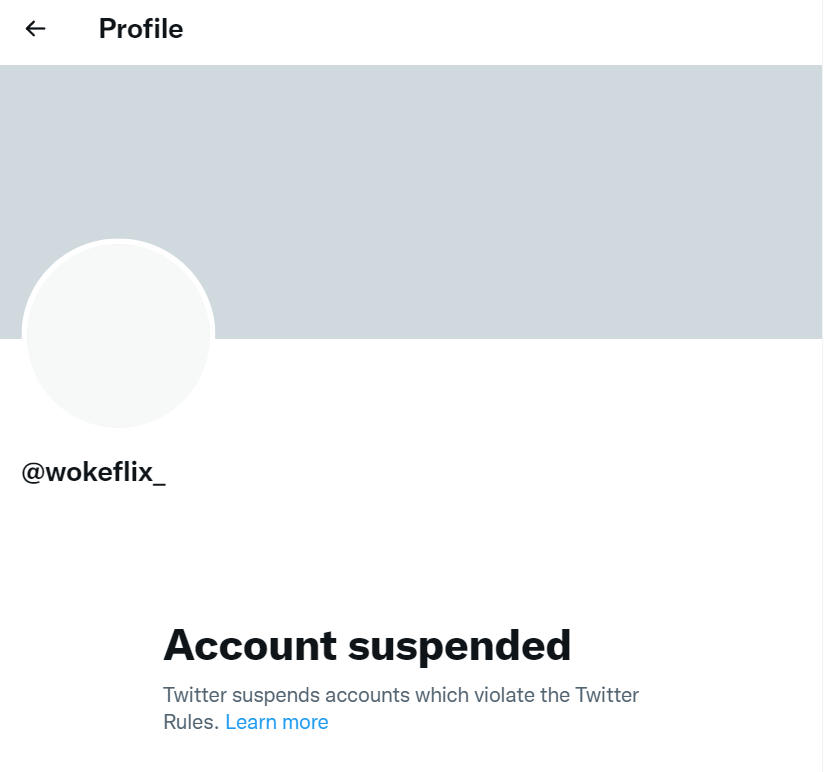Click the letter "P" in the Profile title

click(106, 29)
